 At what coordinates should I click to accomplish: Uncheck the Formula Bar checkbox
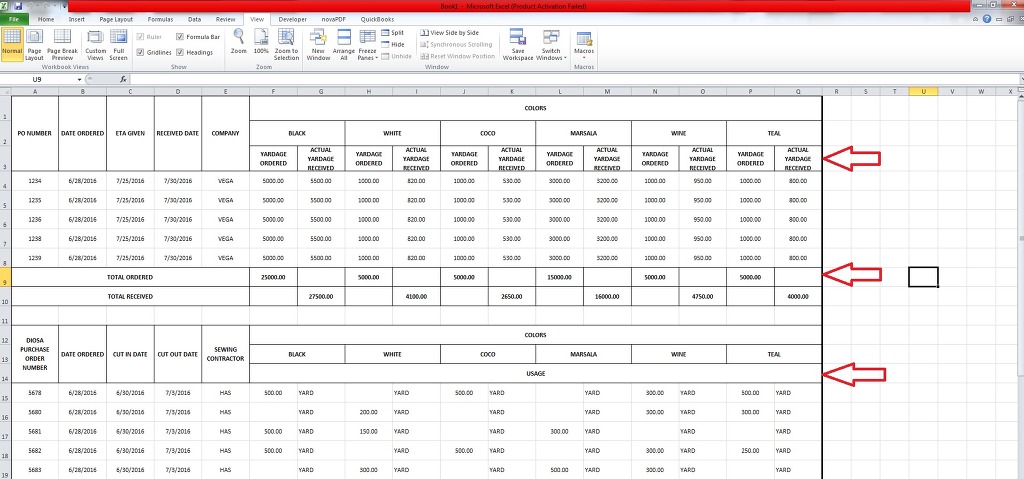tap(179, 37)
